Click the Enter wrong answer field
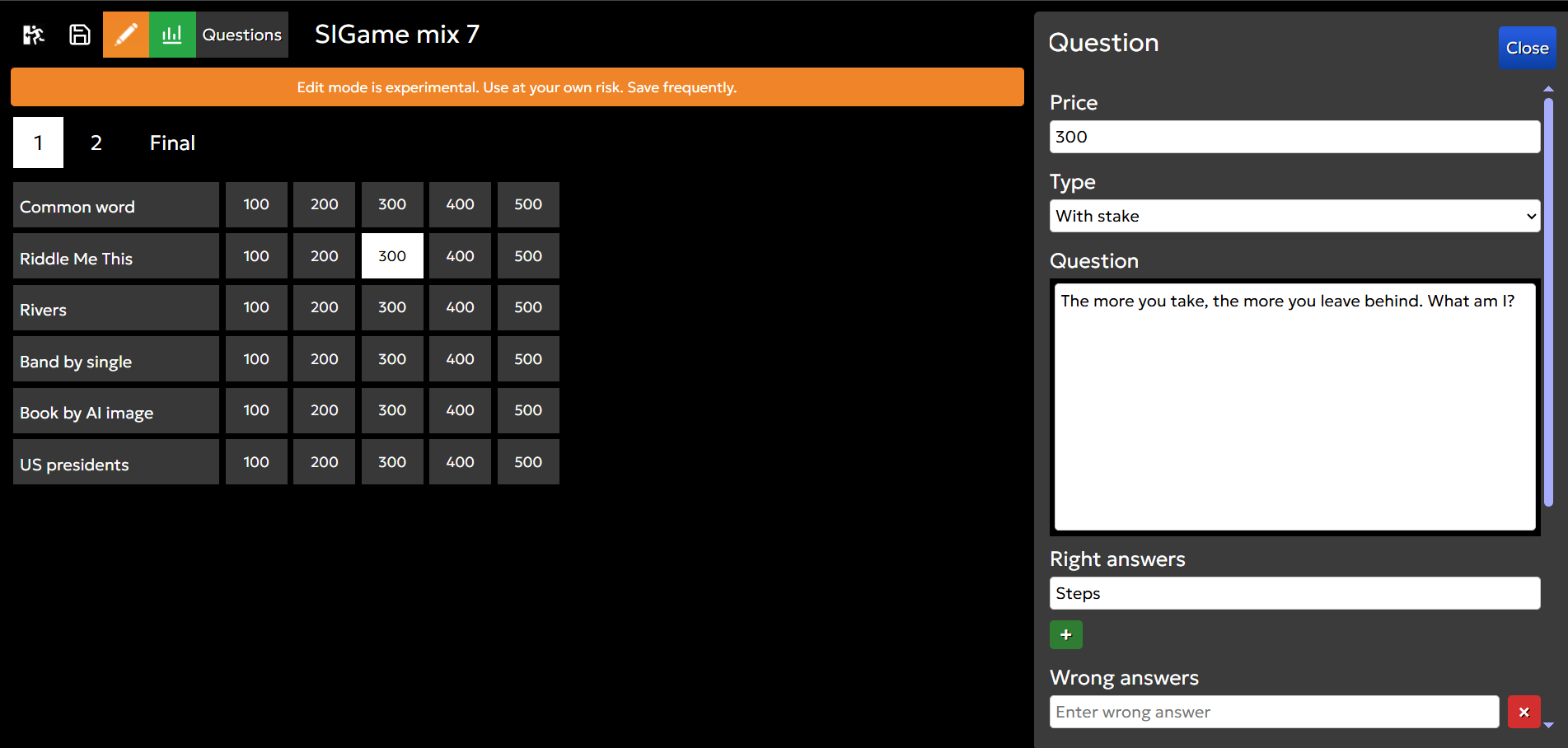 coord(1273,712)
